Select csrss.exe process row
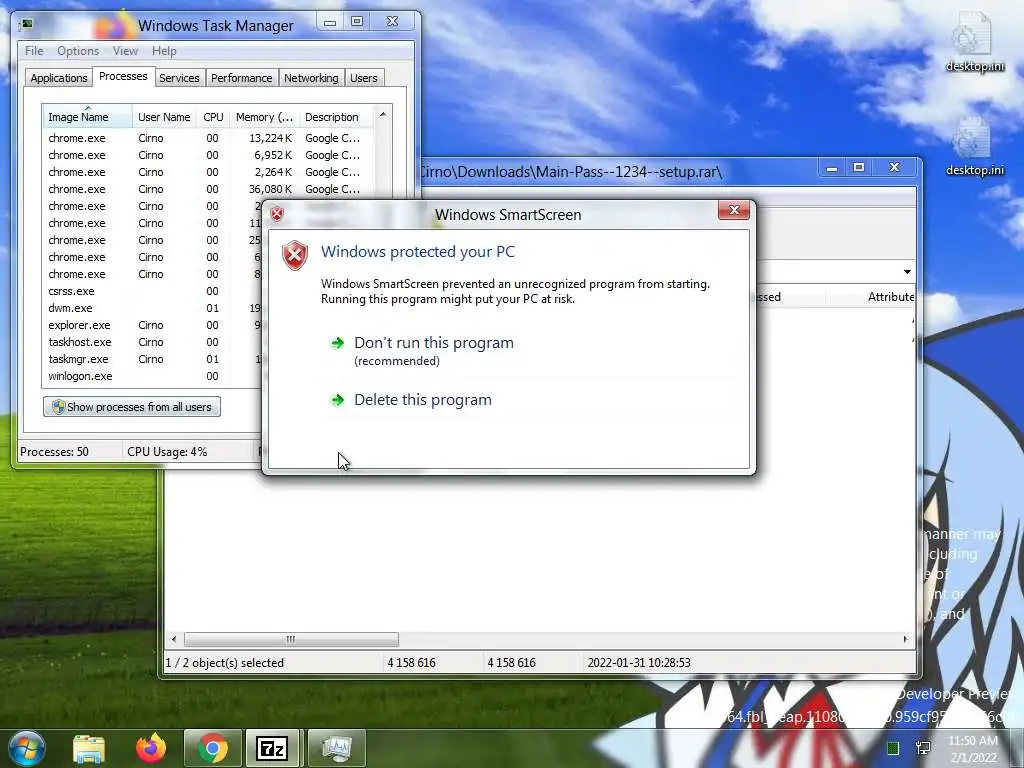1024x768 pixels. [152, 291]
